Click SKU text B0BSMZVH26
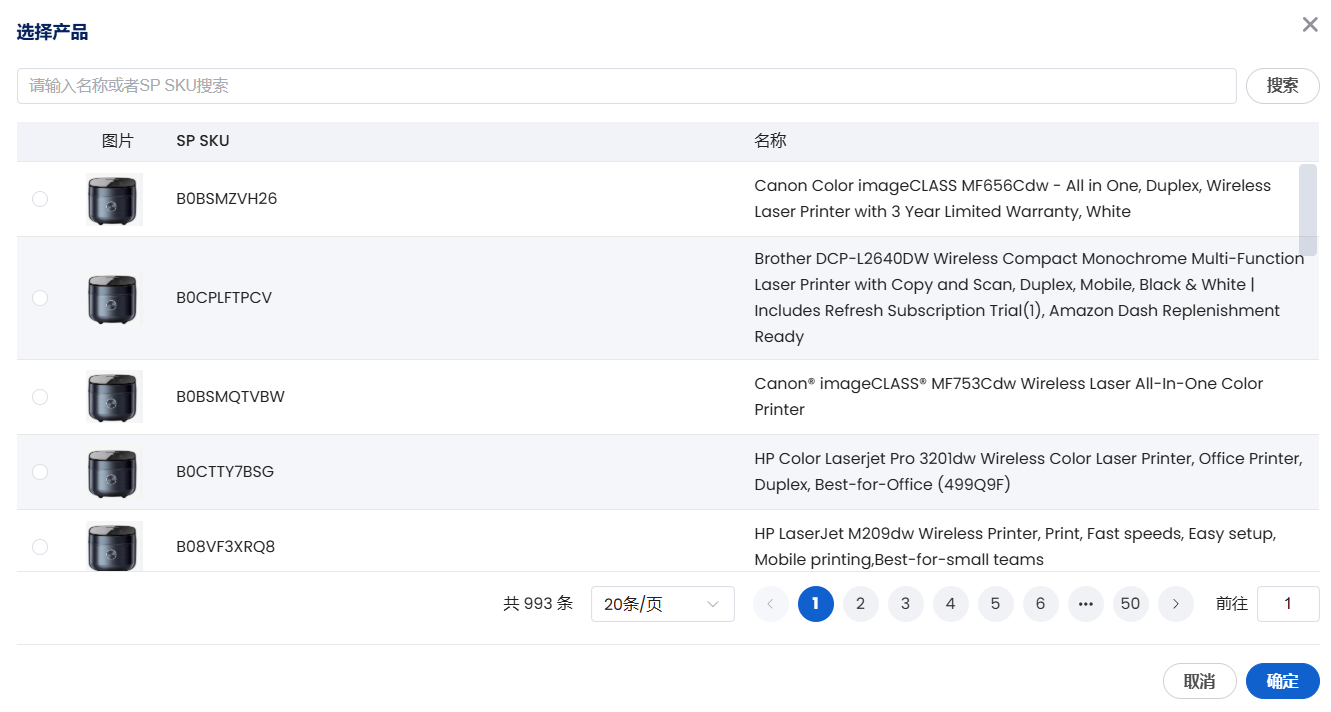The width and height of the screenshot is (1331, 712). click(x=227, y=199)
